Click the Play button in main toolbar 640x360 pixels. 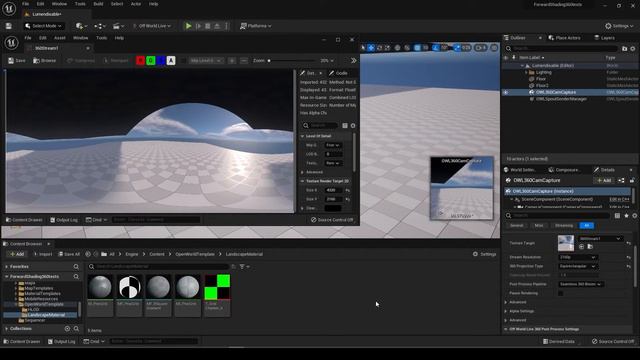188,26
